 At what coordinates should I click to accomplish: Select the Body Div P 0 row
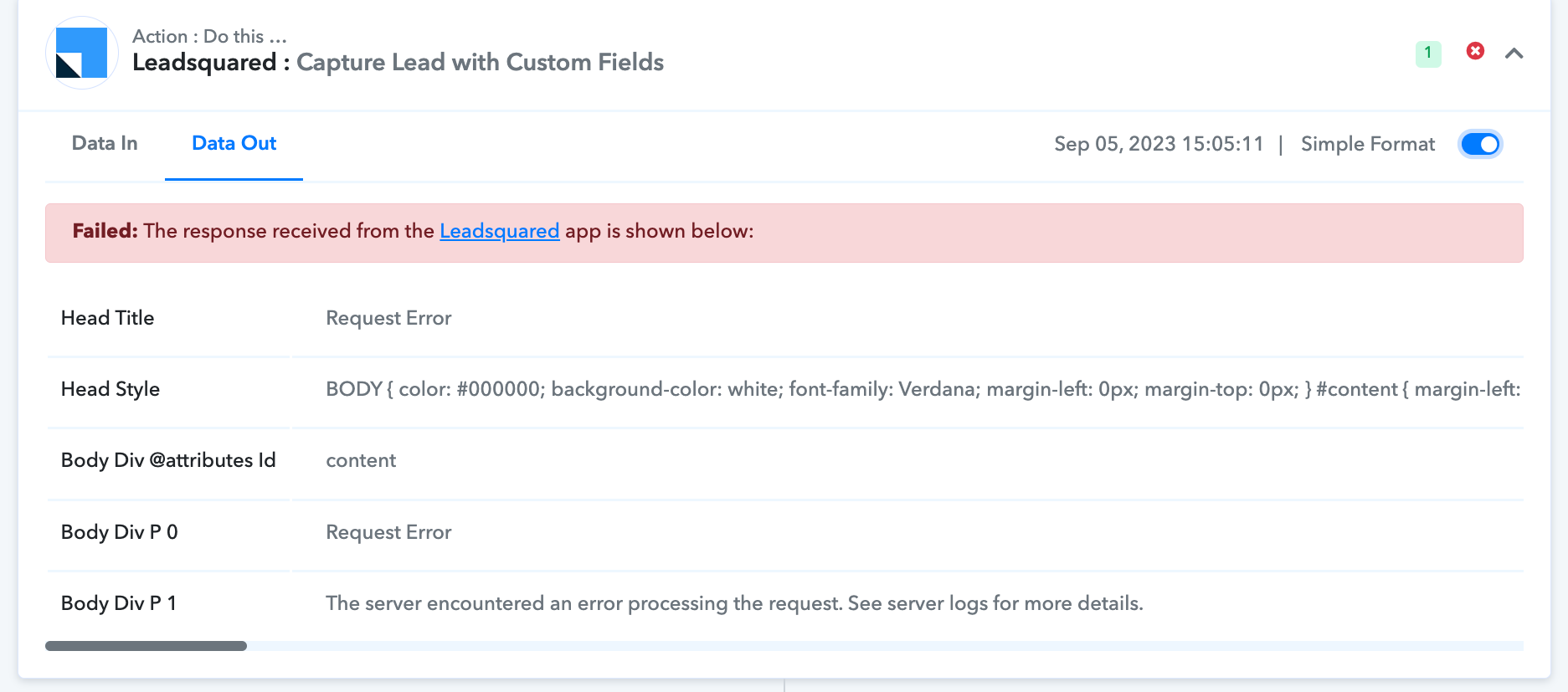pos(784,532)
